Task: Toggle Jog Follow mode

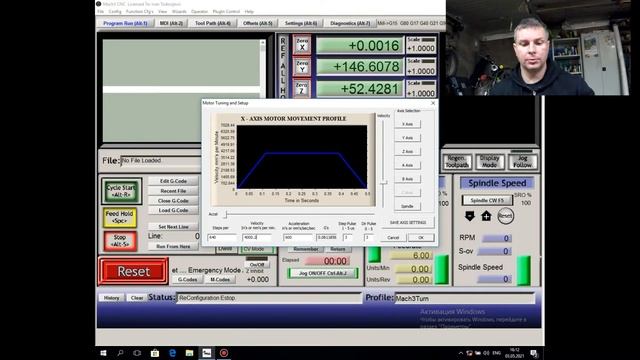Action: coord(522,161)
